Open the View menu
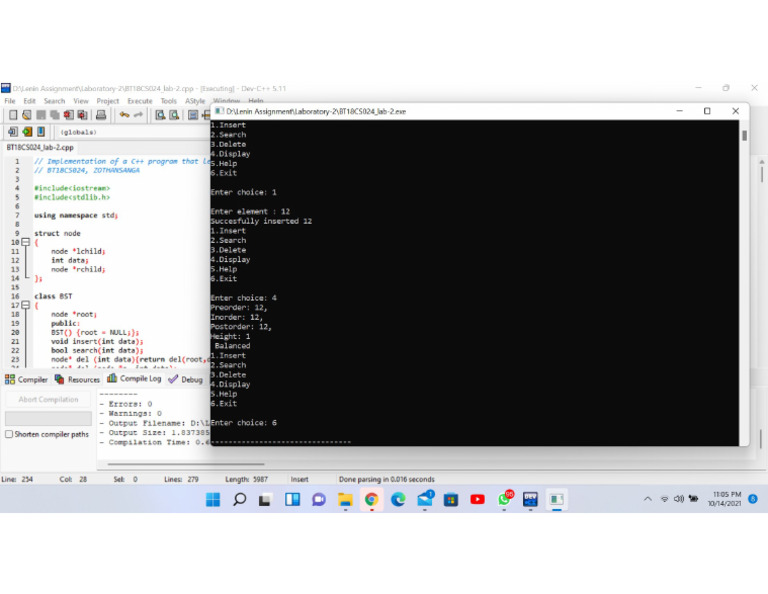This screenshot has height=594, width=768. click(x=81, y=101)
